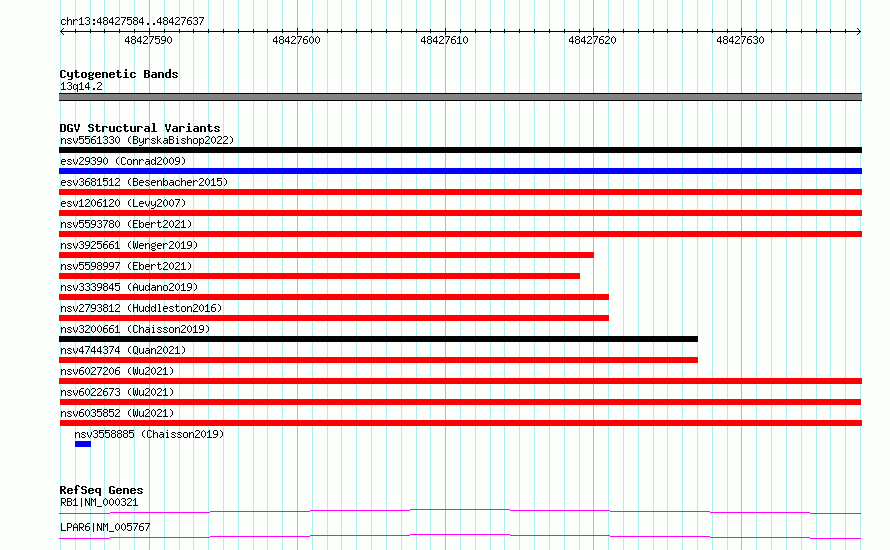Click the nsv5593780 red variant bar
Viewport: 890px width, 550px height.
pos(460,234)
